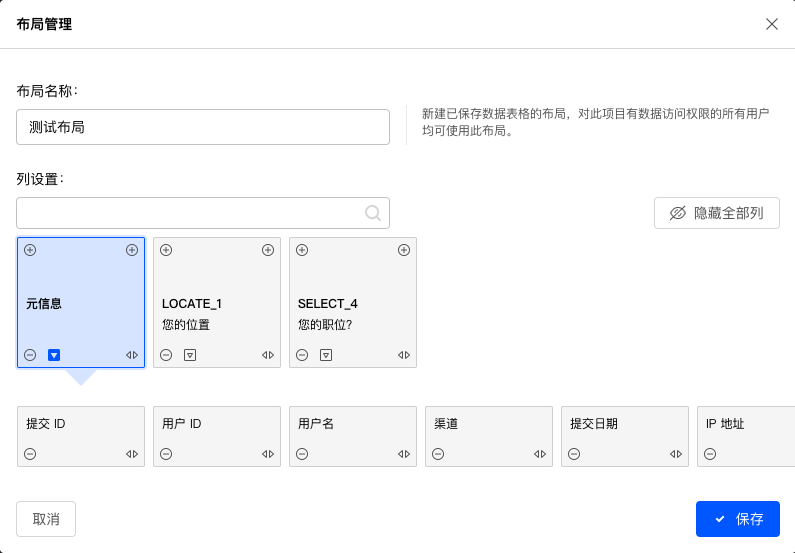Add column before SELECT_4 card
Viewport: 795px width, 553px height.
[x=302, y=250]
